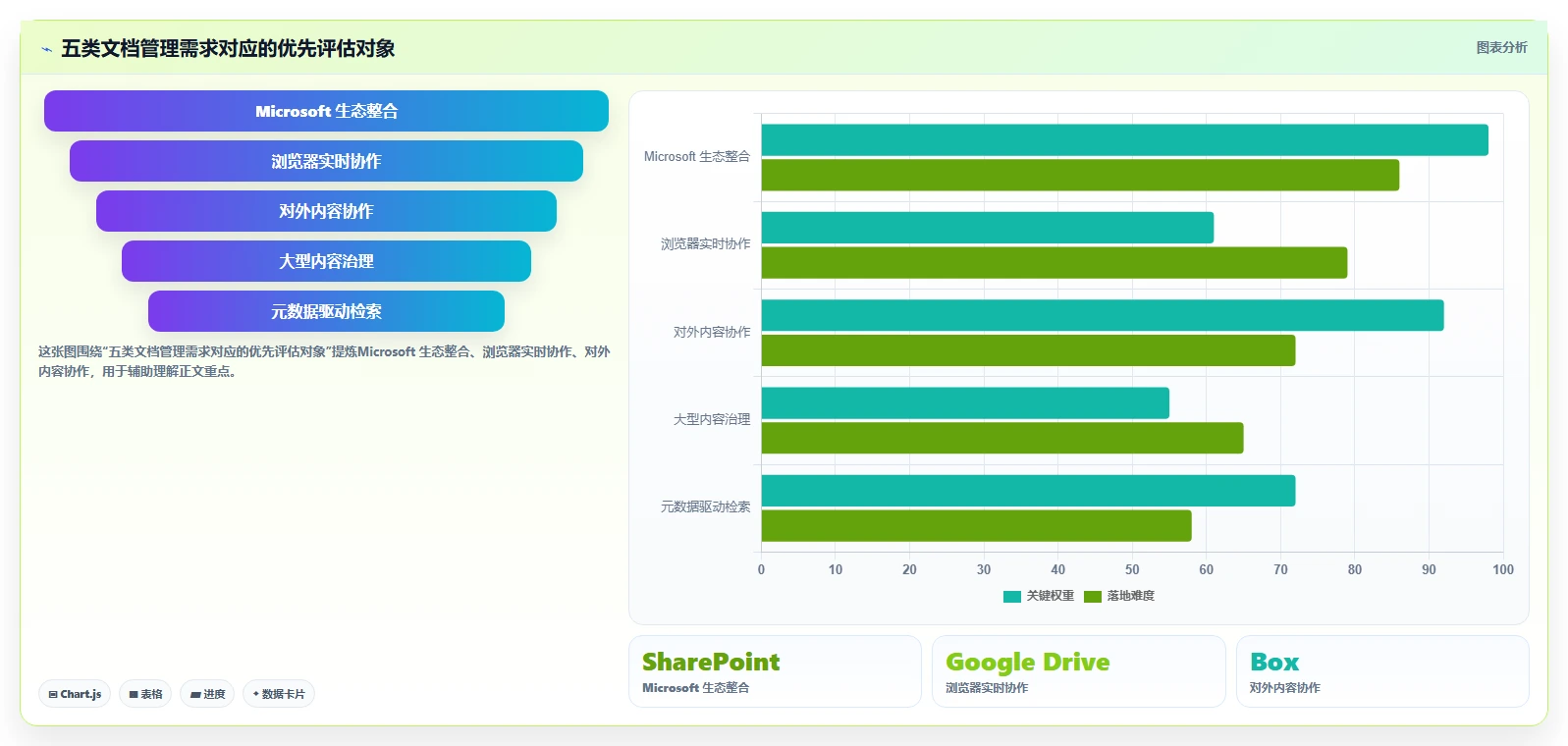Viewport: 1568px width, 746px height.
Task: Click the x-axis value 70
Action: [x=1280, y=569]
